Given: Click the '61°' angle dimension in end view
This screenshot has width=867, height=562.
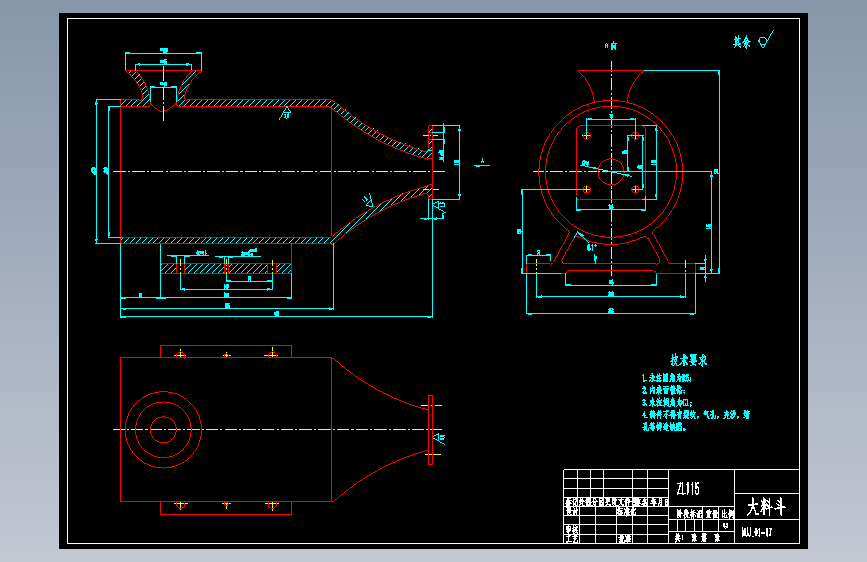Looking at the screenshot, I should click(x=591, y=248).
